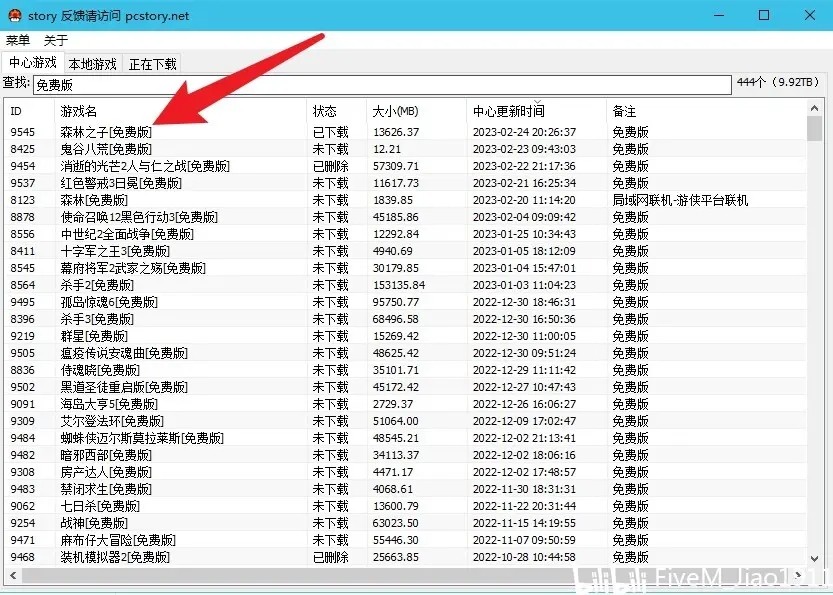Sort by the 大小(MB) column header
The width and height of the screenshot is (833, 595).
click(416, 111)
